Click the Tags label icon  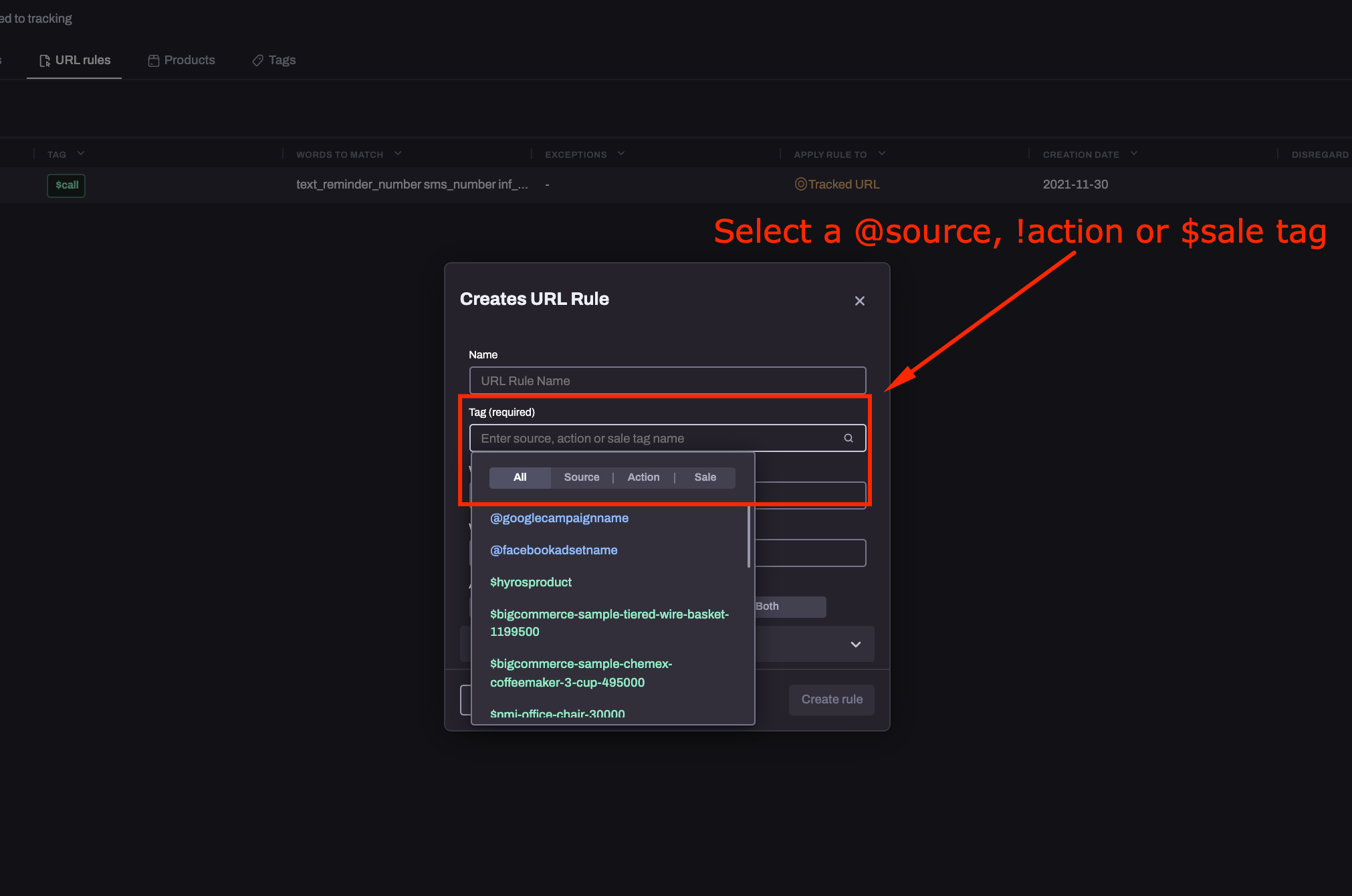tap(258, 60)
